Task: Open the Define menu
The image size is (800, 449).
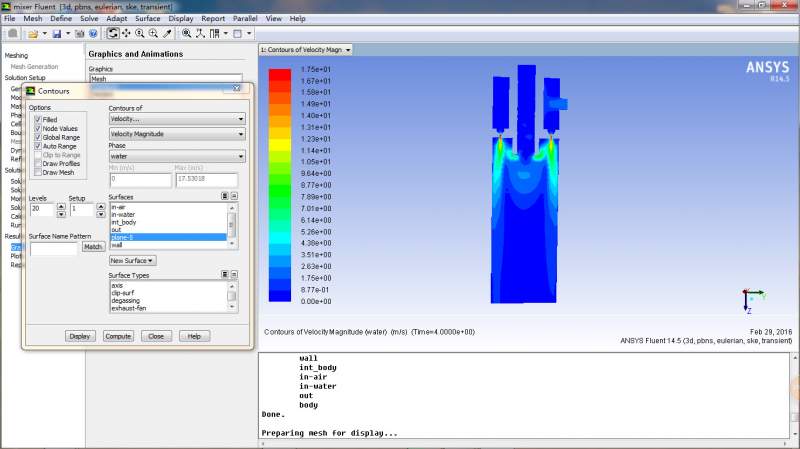Action: [x=61, y=18]
